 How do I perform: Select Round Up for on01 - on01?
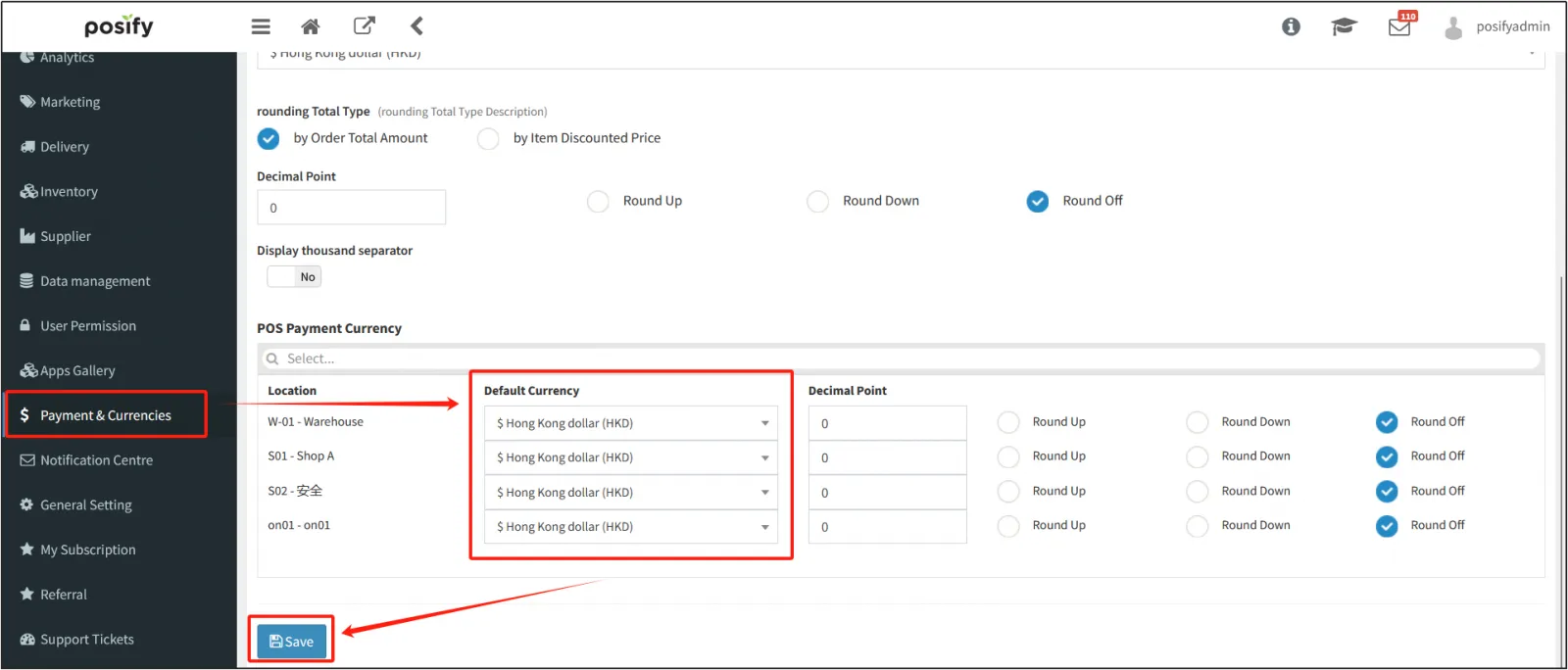pyautogui.click(x=1008, y=526)
